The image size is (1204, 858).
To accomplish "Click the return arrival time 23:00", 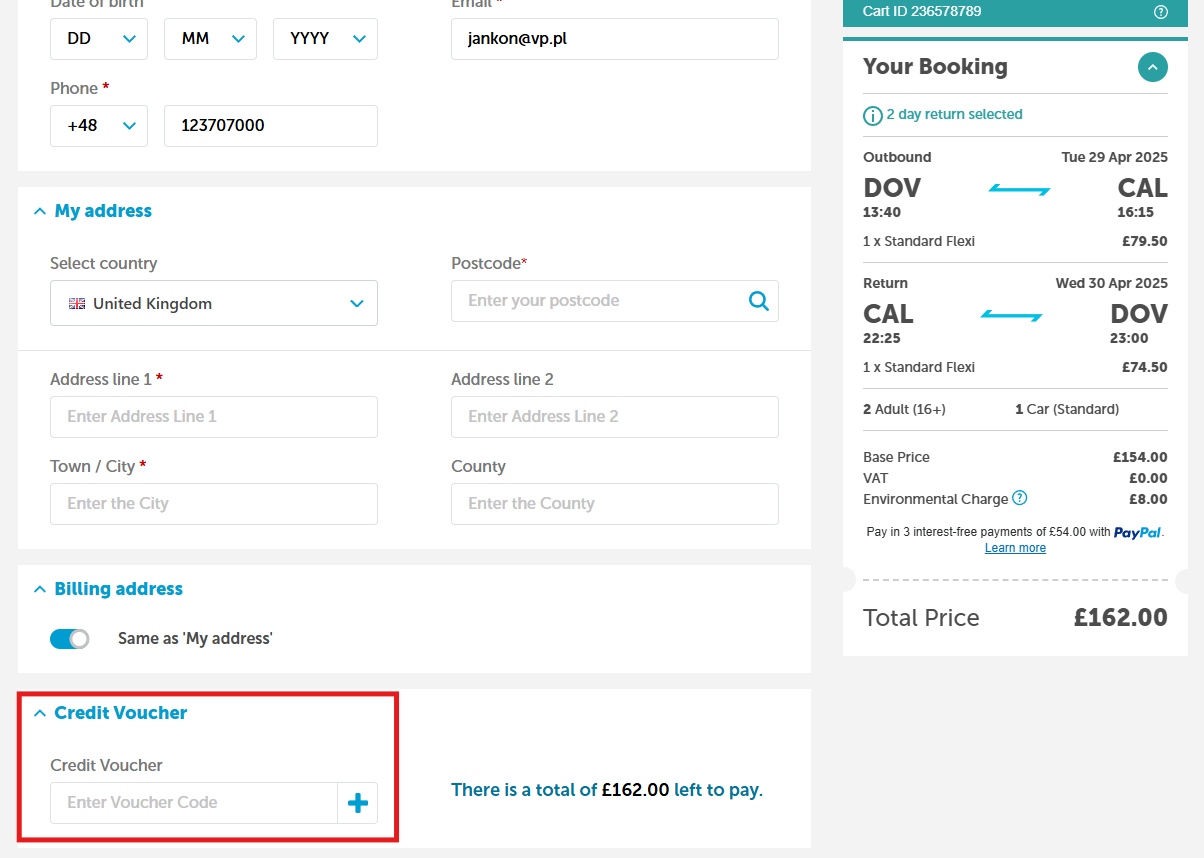I will point(1129,338).
